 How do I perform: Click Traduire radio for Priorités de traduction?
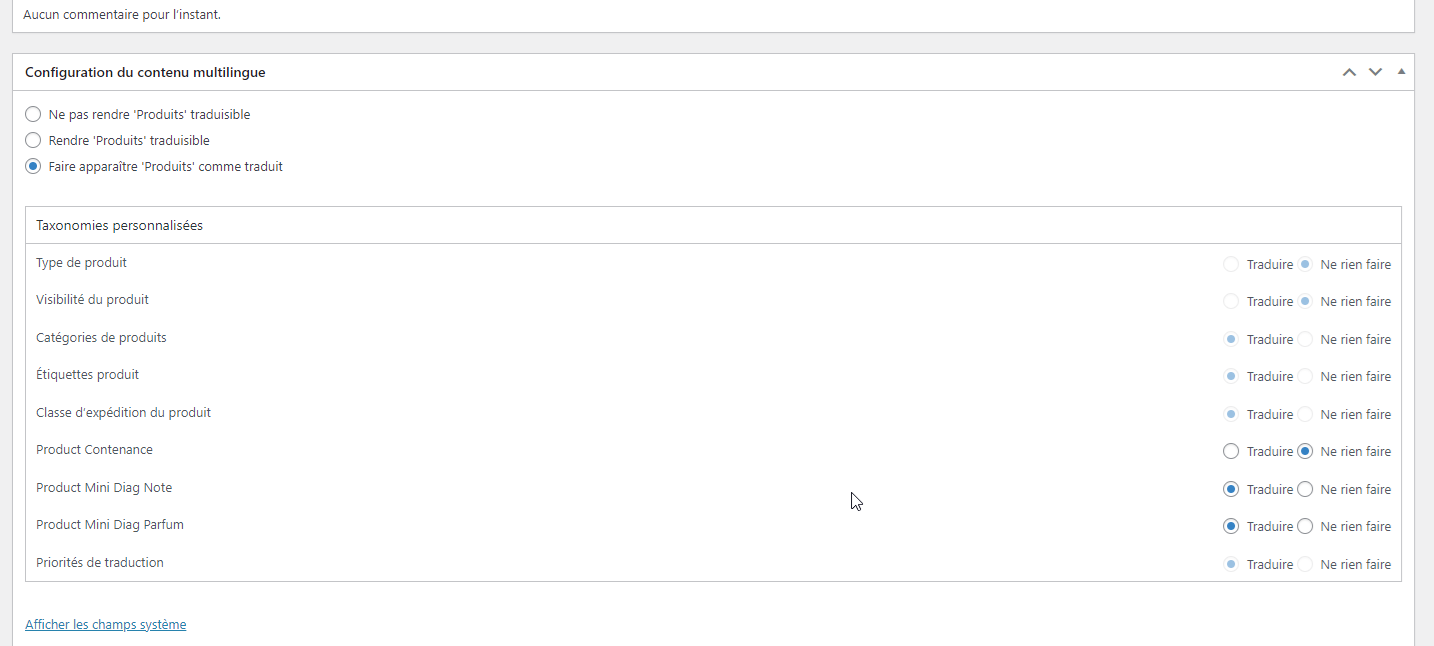pyautogui.click(x=1231, y=565)
